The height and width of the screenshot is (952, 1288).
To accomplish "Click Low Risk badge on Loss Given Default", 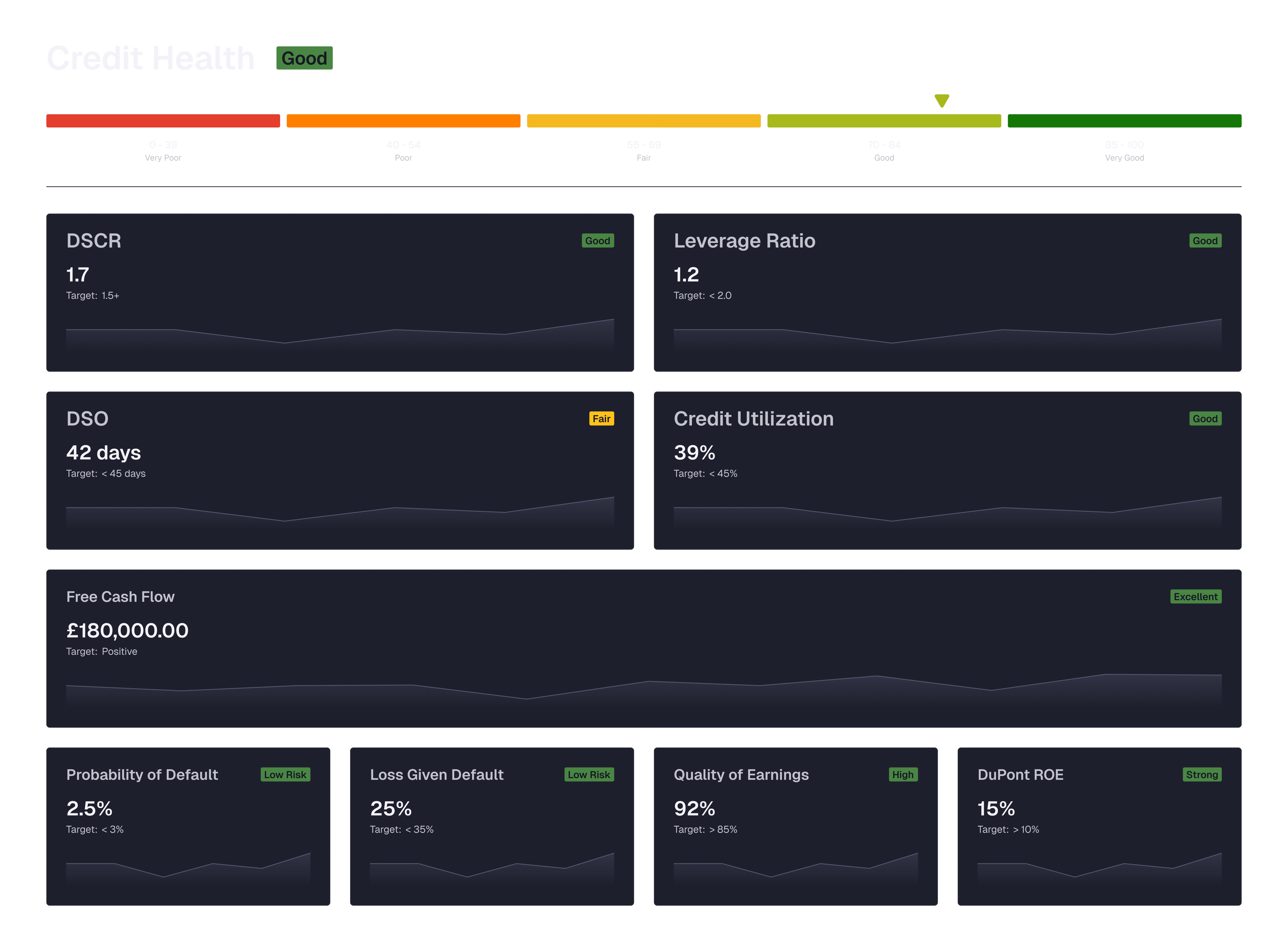I will tap(589, 775).
